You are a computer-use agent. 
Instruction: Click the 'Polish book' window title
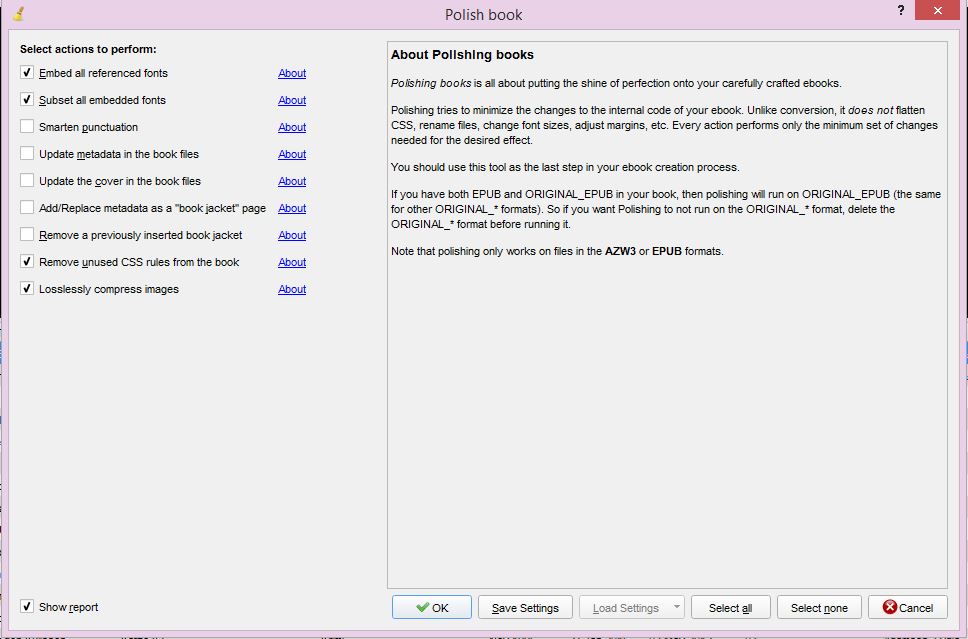pyautogui.click(x=483, y=15)
